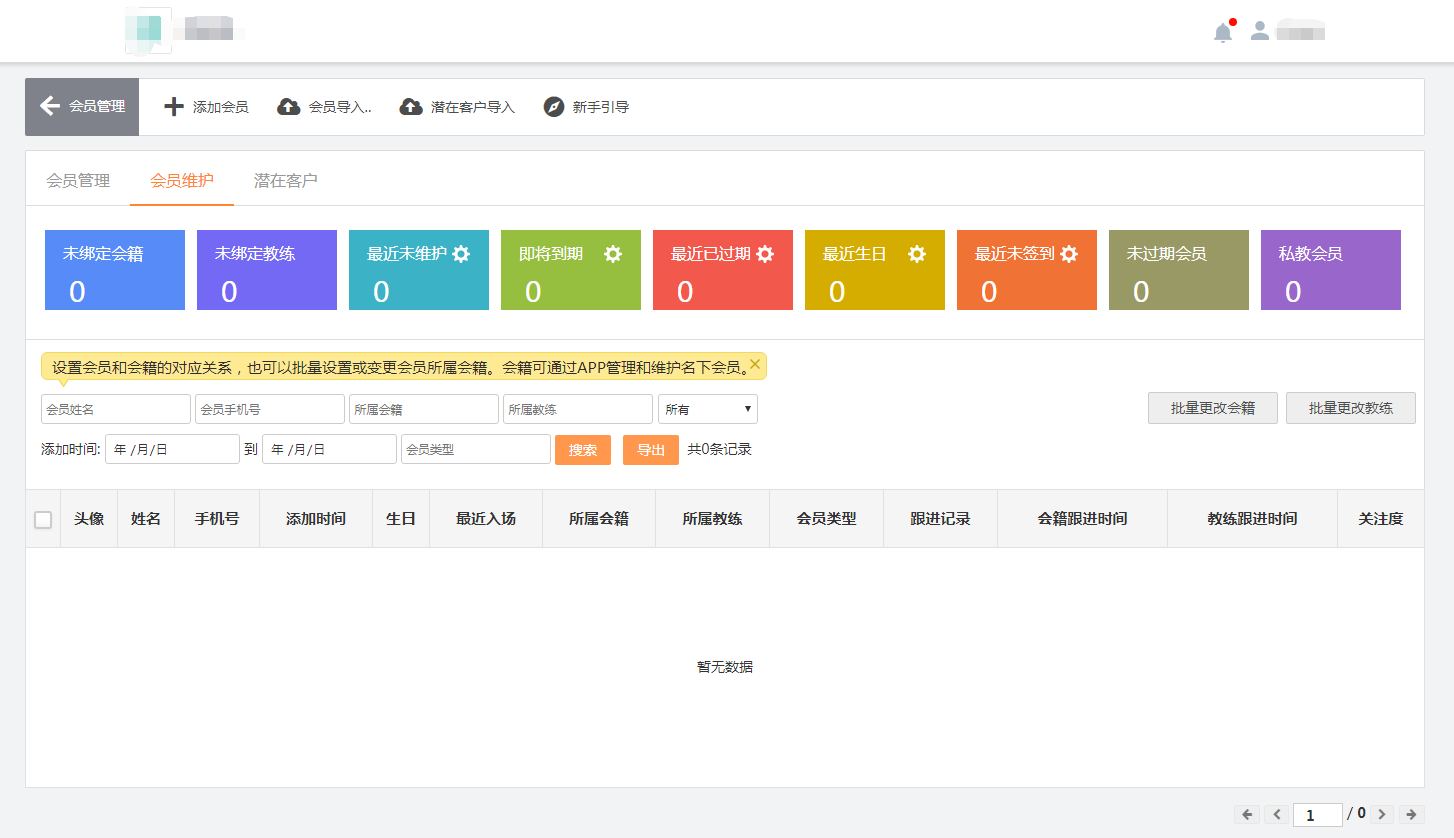Click the 导出 export button

tap(650, 450)
